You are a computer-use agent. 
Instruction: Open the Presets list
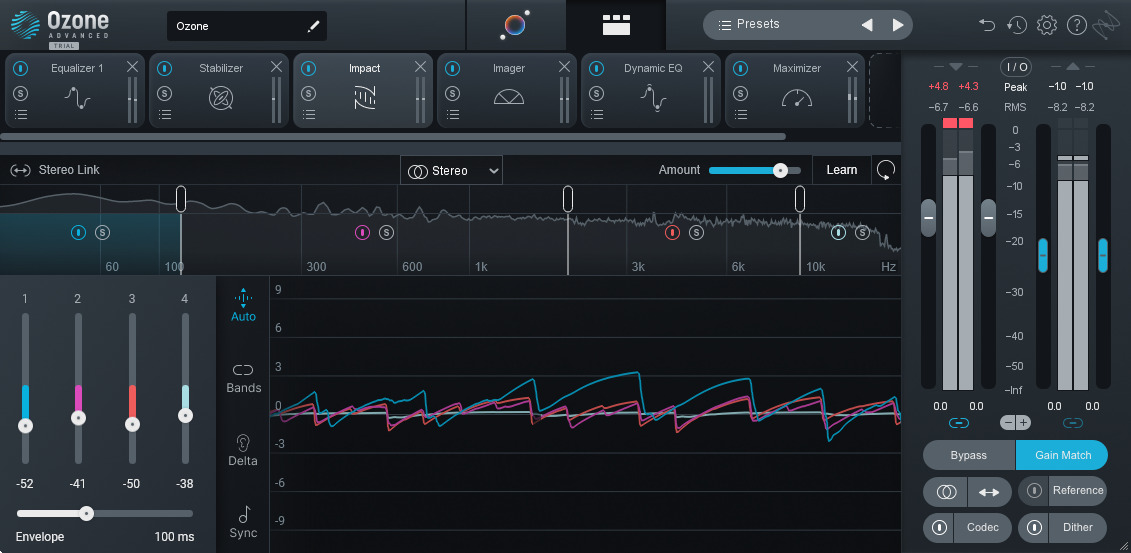tap(749, 25)
